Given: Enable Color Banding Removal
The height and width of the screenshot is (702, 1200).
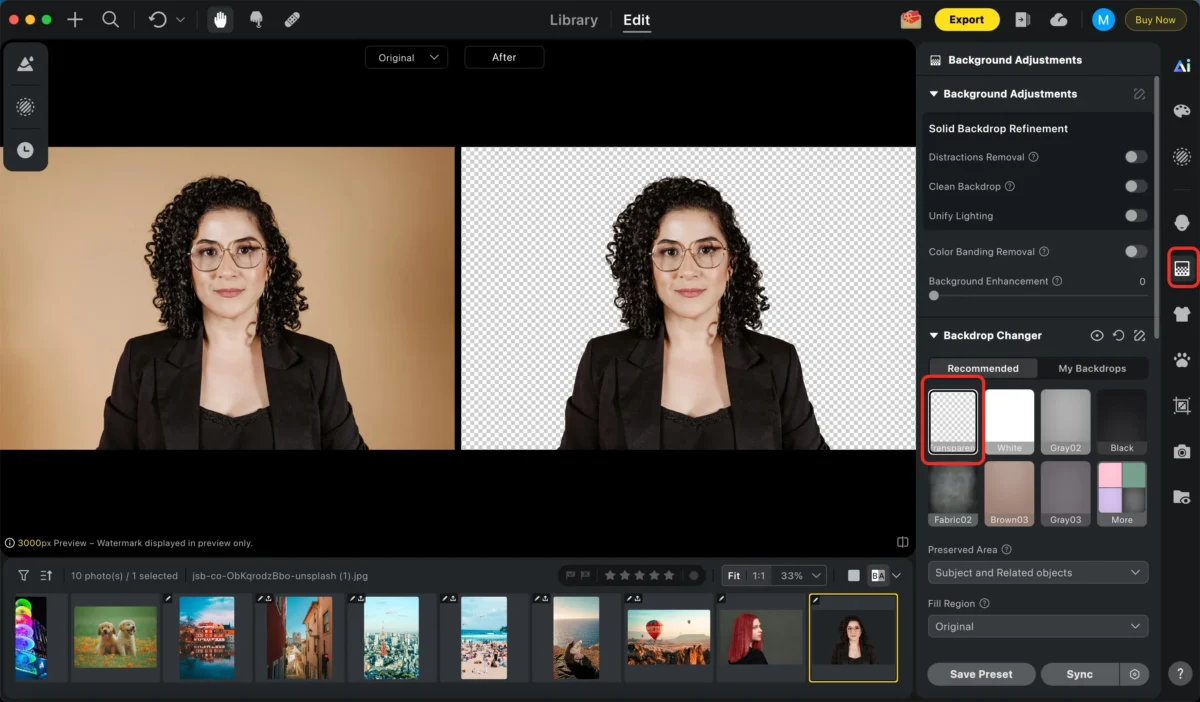Looking at the screenshot, I should point(1135,251).
